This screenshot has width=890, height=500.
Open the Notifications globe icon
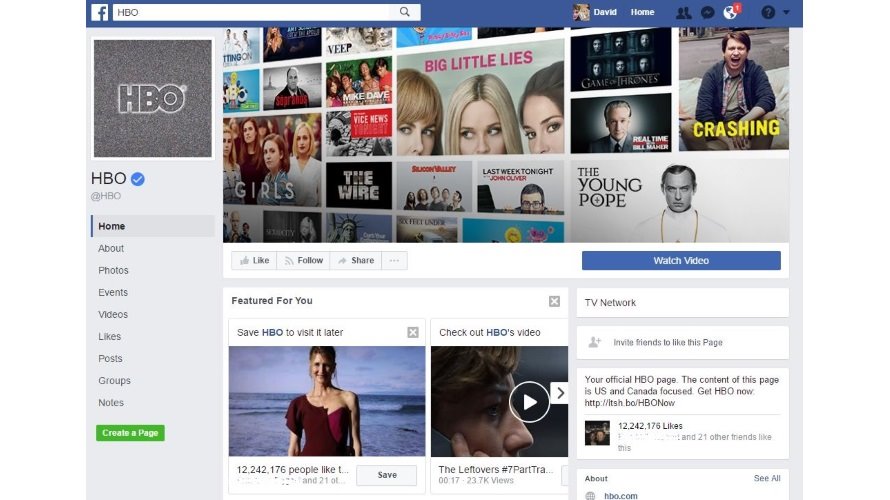click(x=731, y=12)
